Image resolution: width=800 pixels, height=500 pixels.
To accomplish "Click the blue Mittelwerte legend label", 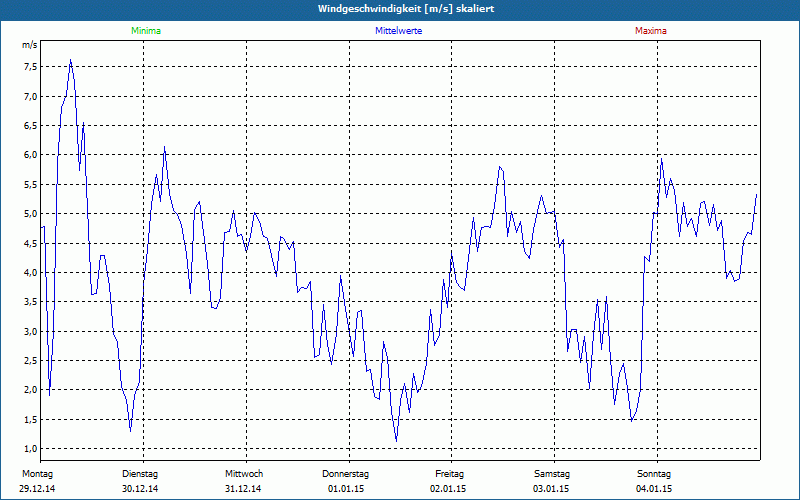I will click(x=398, y=31).
